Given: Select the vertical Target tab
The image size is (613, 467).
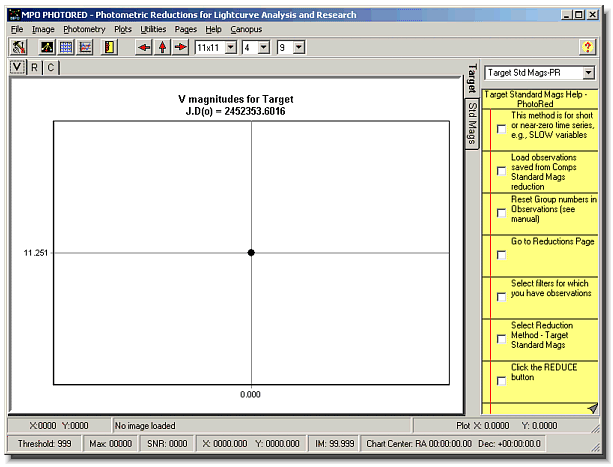Looking at the screenshot, I should tap(472, 79).
